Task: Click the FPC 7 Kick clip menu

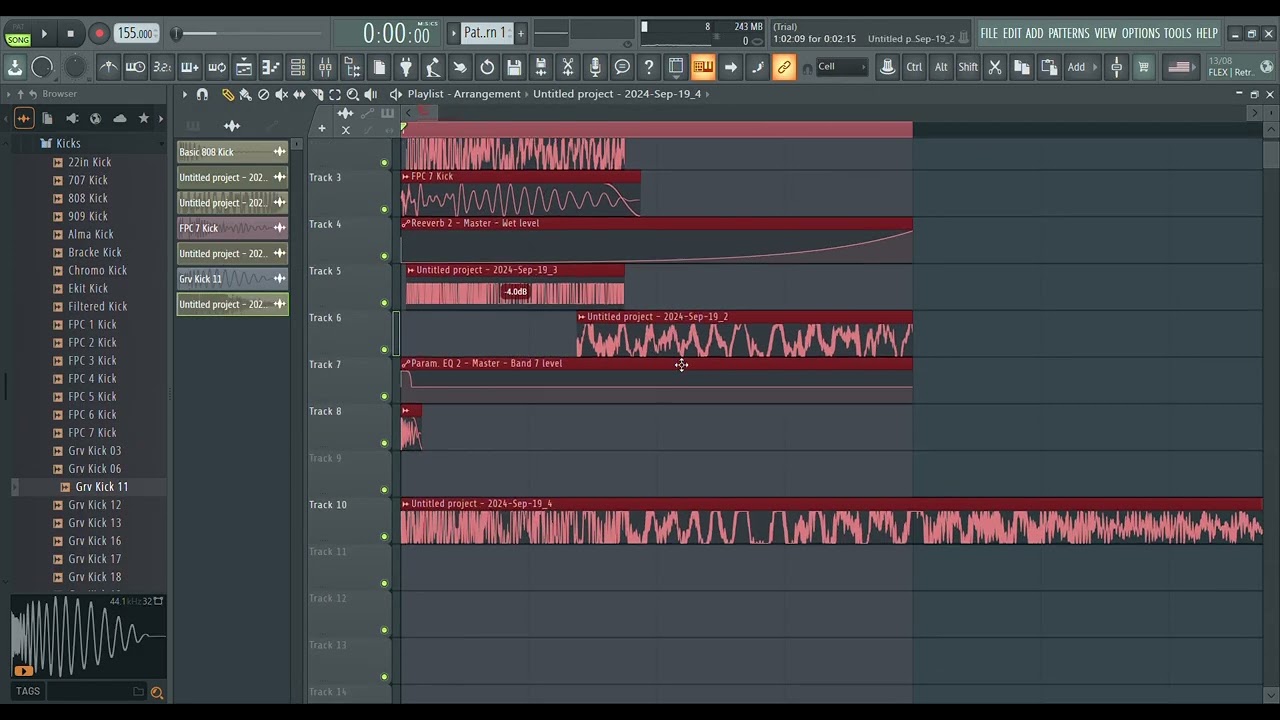Action: 406,177
